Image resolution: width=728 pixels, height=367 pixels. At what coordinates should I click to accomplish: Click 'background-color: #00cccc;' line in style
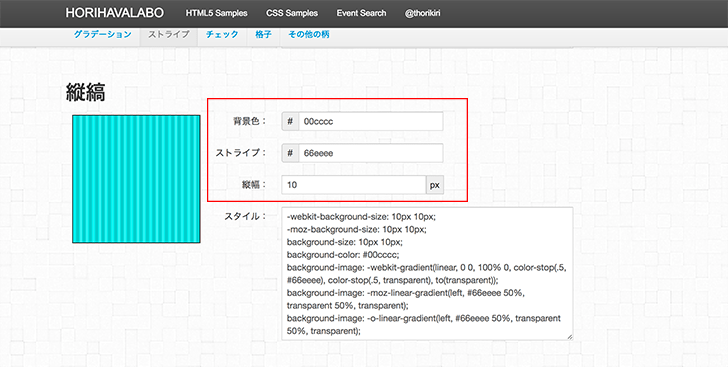[x=343, y=255]
